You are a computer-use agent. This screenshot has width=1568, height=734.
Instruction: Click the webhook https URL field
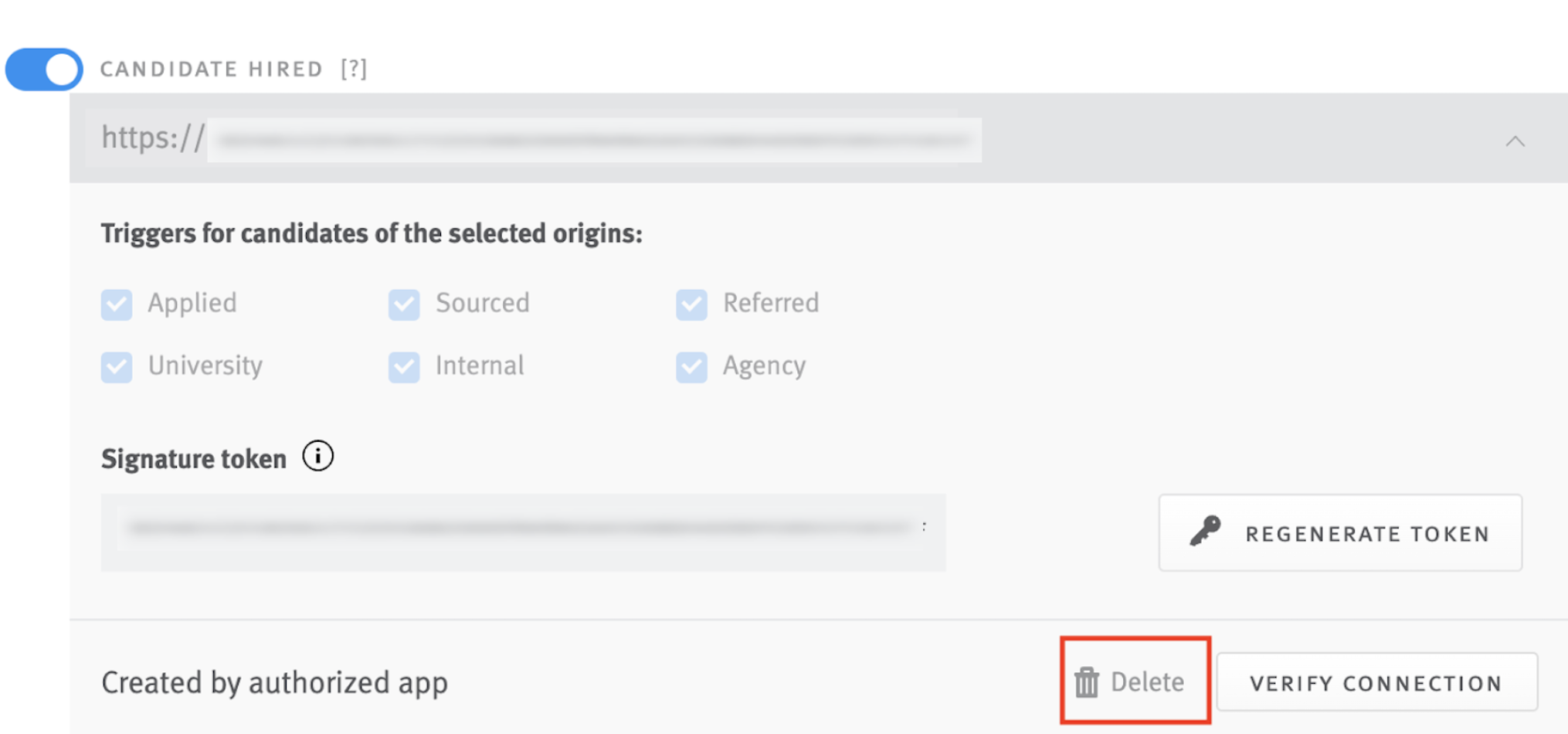coord(594,140)
